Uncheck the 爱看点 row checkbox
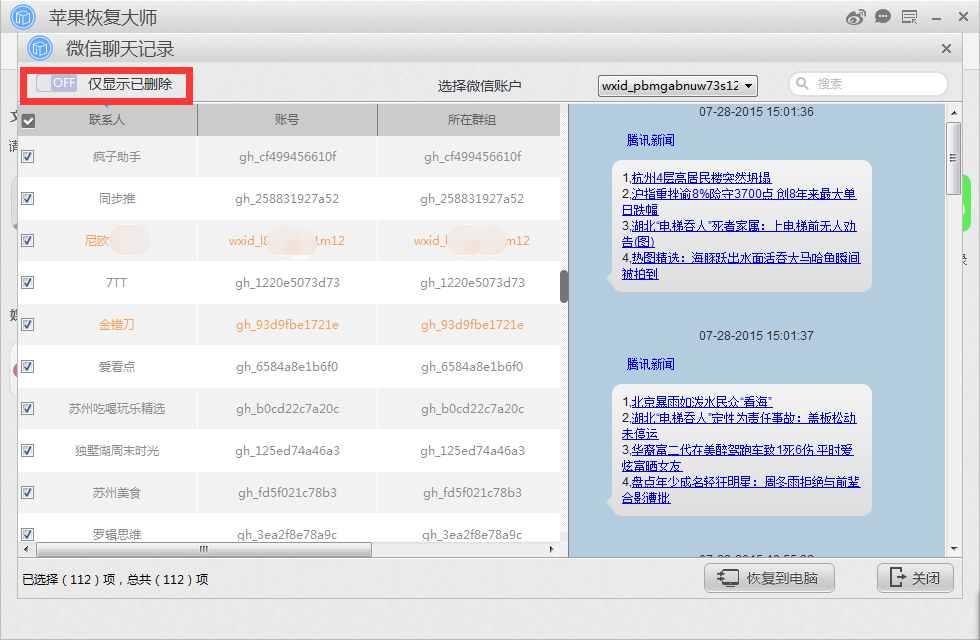Viewport: 980px width, 640px height. [28, 366]
